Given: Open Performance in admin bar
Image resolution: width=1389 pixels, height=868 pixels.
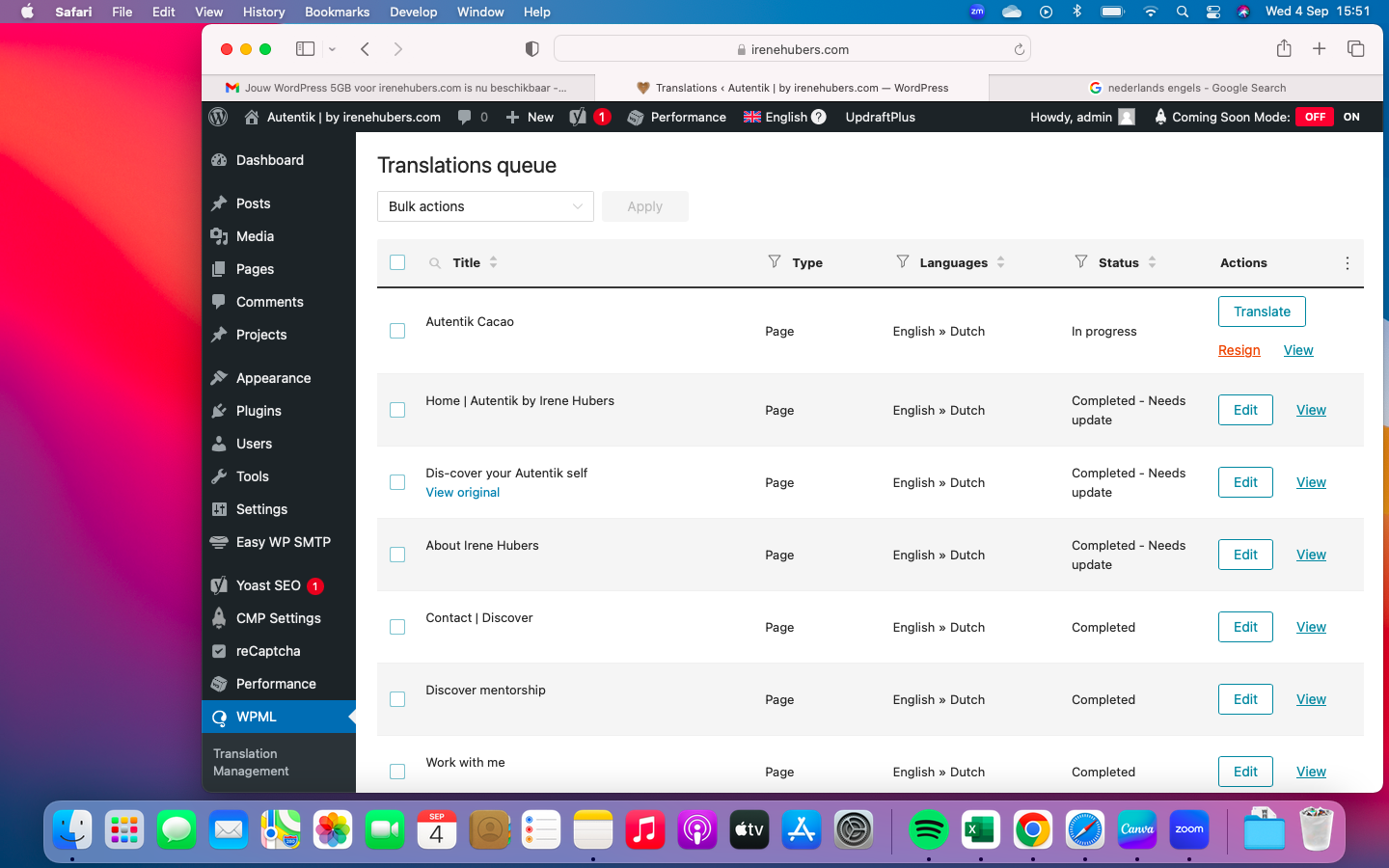Looking at the screenshot, I should click(676, 117).
